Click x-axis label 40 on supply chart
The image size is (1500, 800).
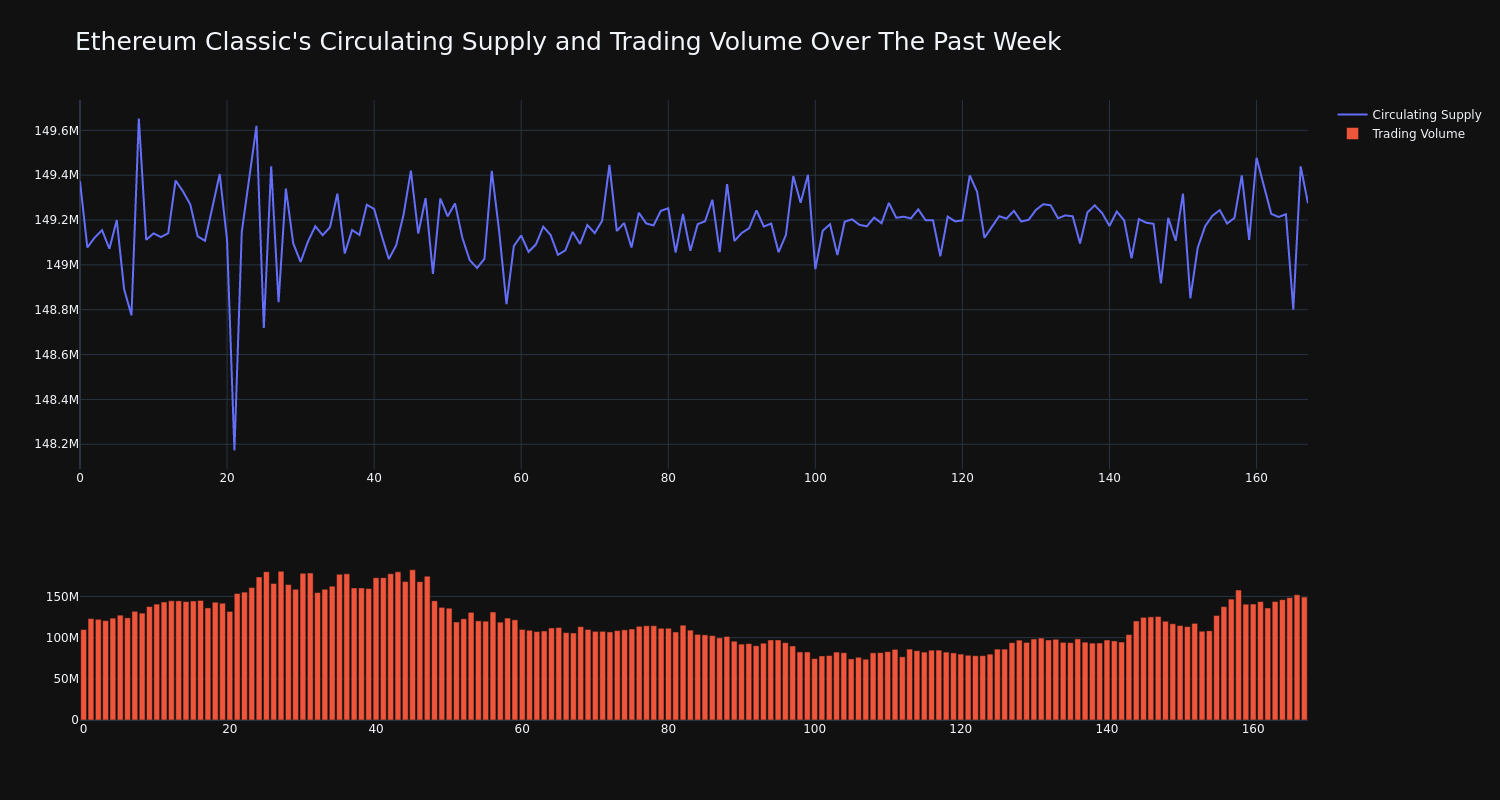coord(374,478)
